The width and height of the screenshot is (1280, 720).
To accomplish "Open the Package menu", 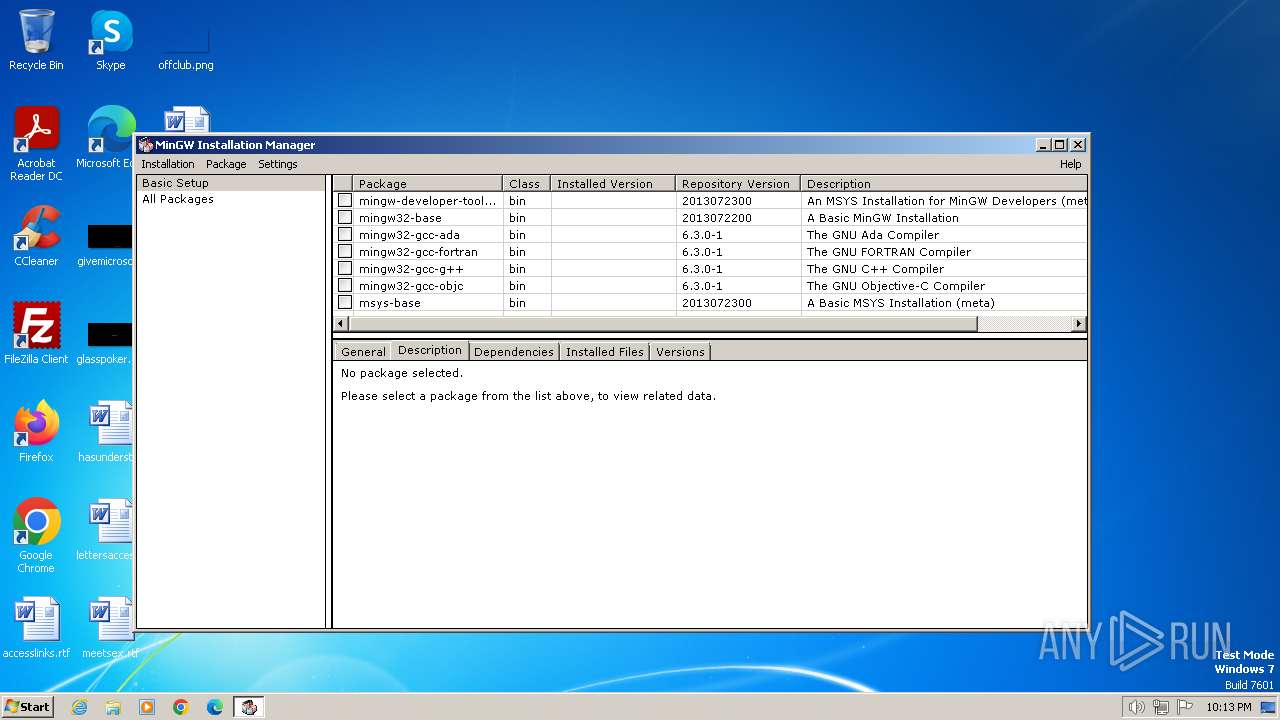I will pyautogui.click(x=226, y=164).
